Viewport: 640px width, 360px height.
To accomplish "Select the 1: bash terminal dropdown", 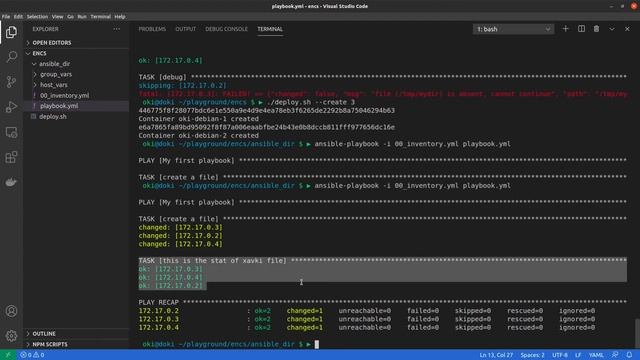I will click(513, 29).
